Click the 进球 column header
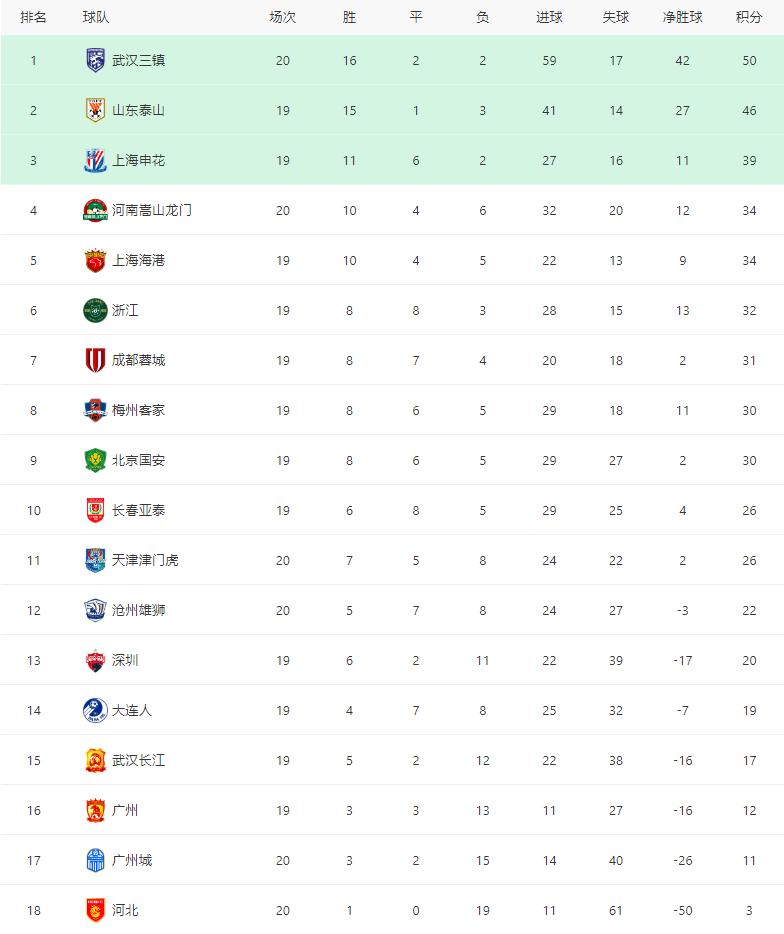This screenshot has width=784, height=934. (549, 17)
